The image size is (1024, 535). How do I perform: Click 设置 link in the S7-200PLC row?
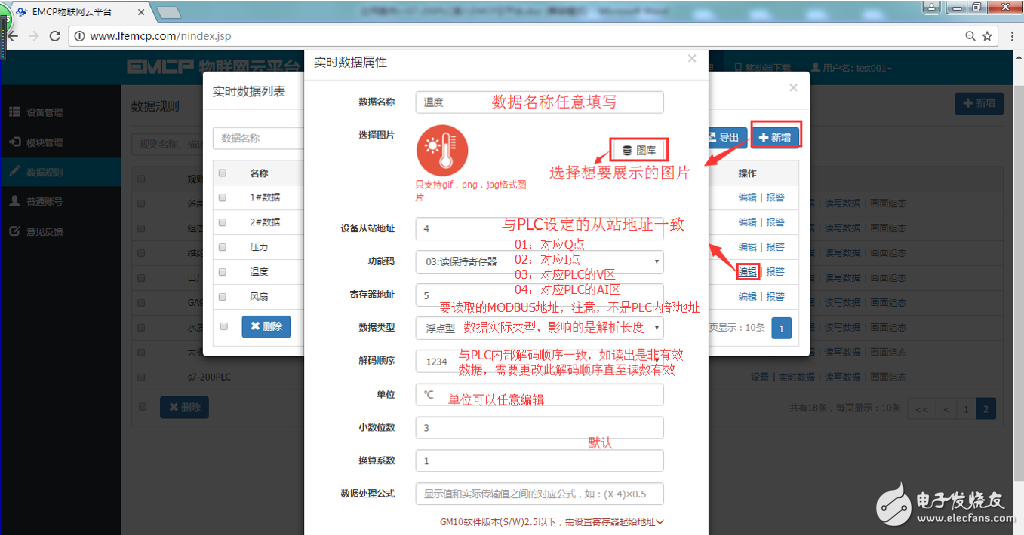[x=760, y=377]
